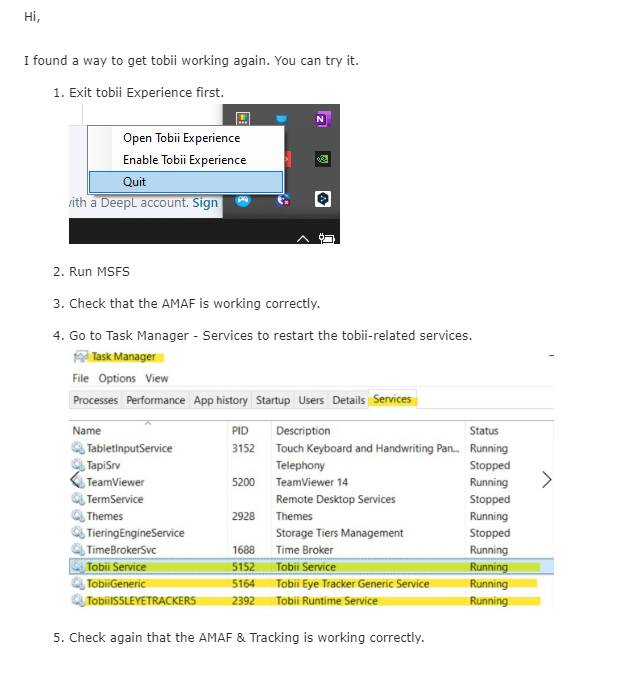Click the OneNote tray icon
The width and height of the screenshot is (640, 681).
(x=323, y=119)
